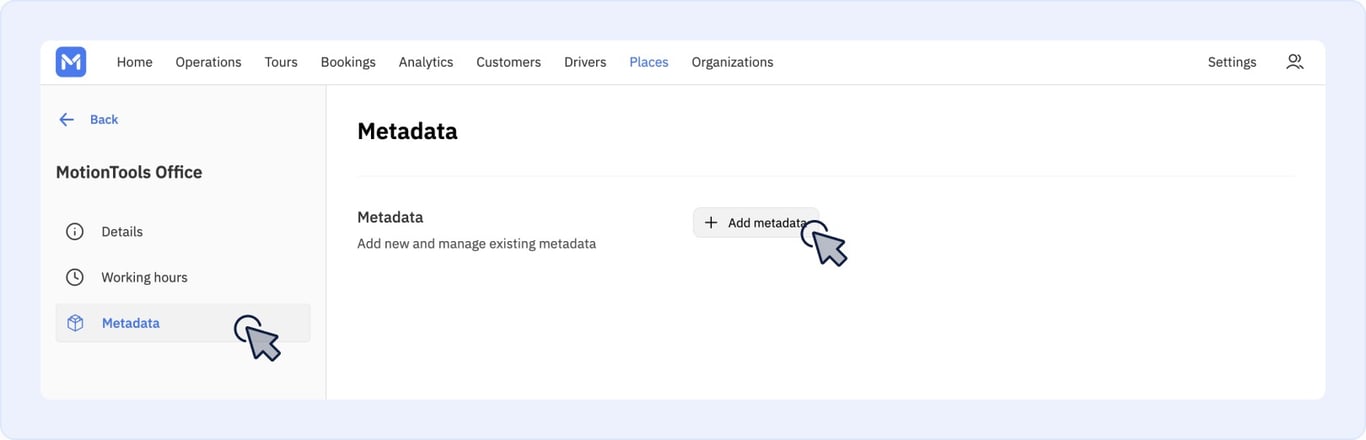Screen dimensions: 1366x440
Task: Navigate to Drivers
Action: (x=585, y=62)
